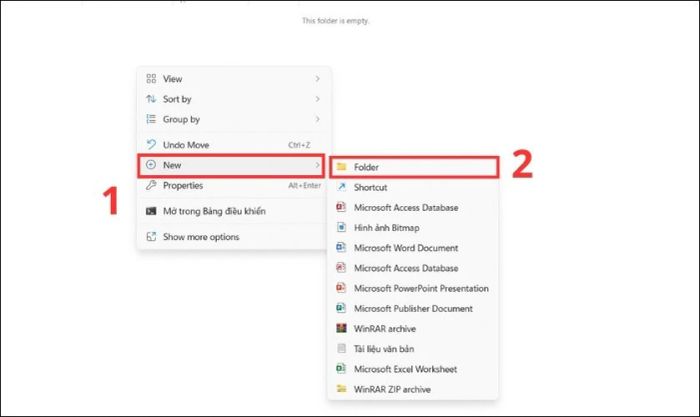The height and width of the screenshot is (417, 700).
Task: Choose Show more options
Action: [x=233, y=237]
